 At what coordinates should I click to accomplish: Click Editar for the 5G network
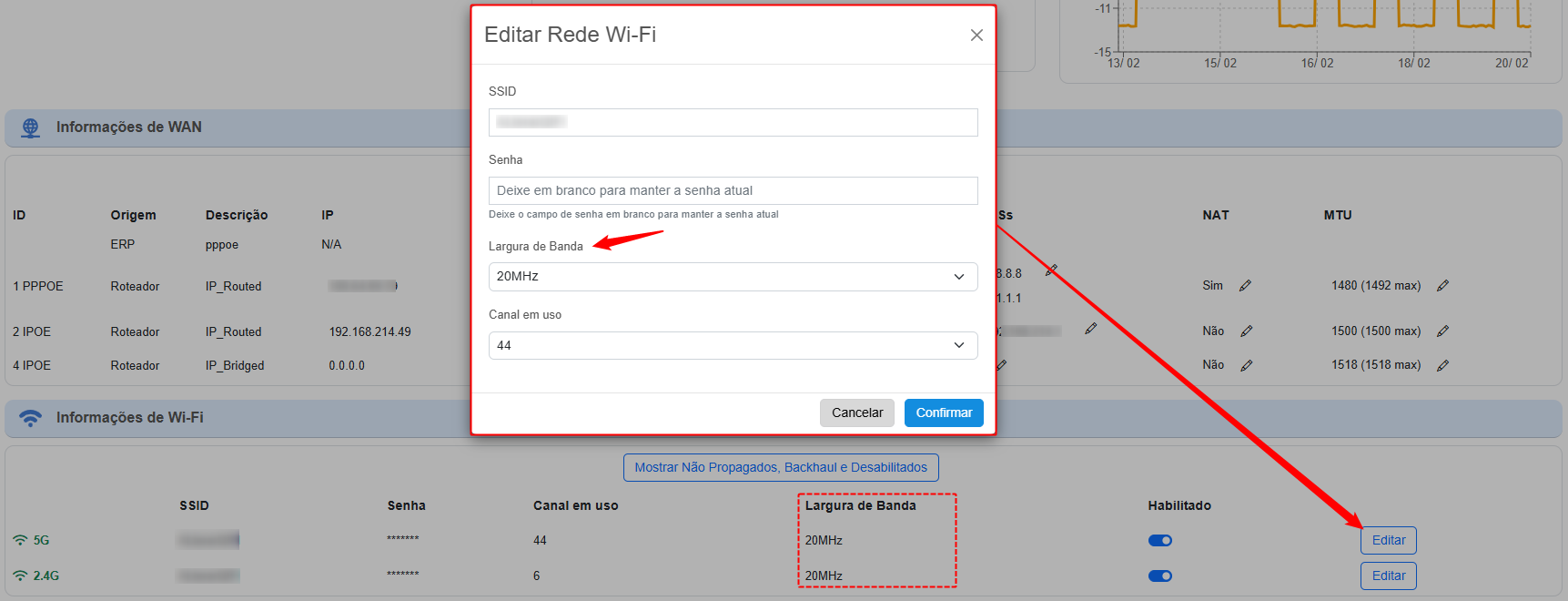(x=1388, y=541)
